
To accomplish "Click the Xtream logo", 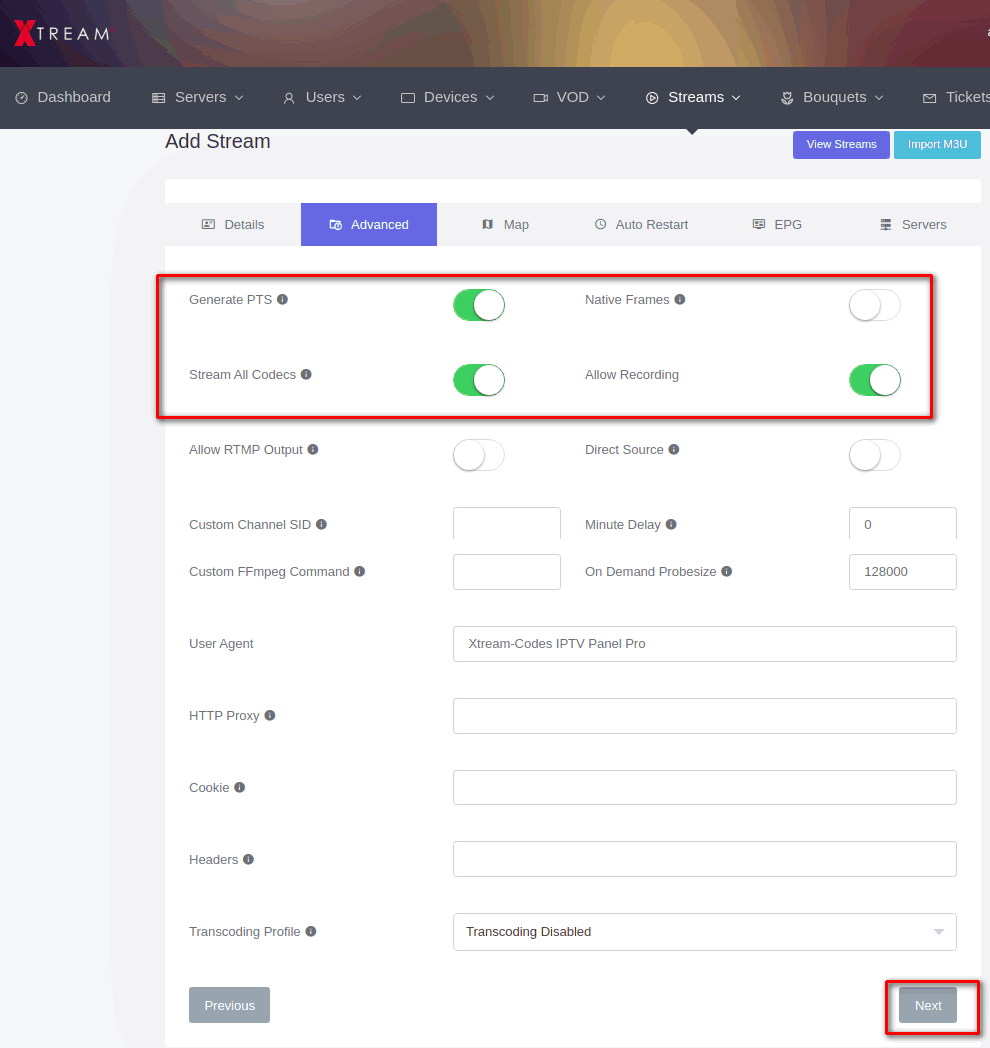I will pyautogui.click(x=60, y=32).
